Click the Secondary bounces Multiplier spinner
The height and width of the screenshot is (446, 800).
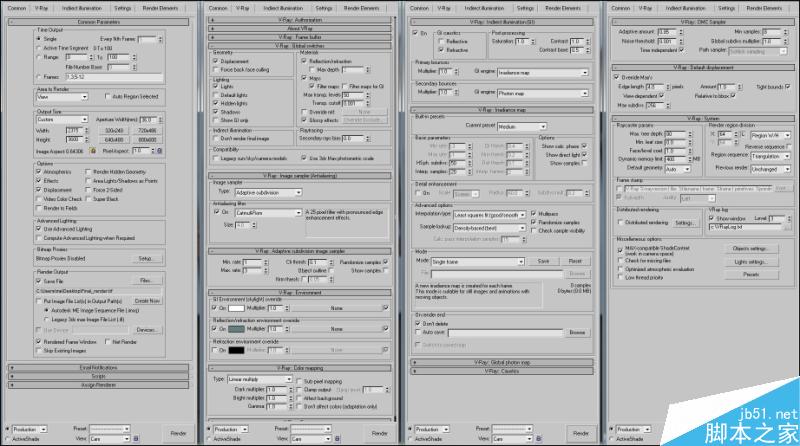(456, 92)
